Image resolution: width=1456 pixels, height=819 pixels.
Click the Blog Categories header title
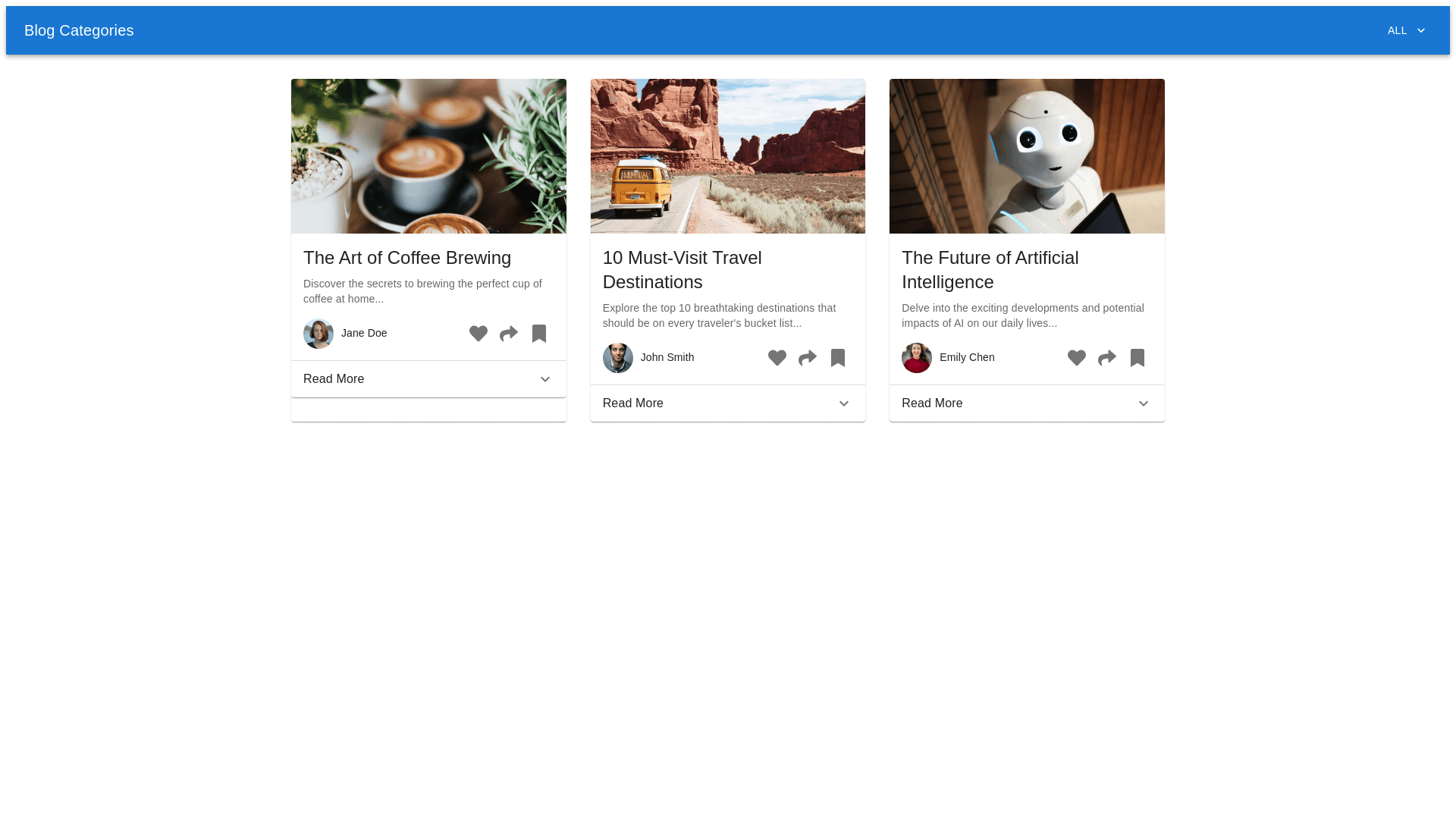(x=79, y=30)
